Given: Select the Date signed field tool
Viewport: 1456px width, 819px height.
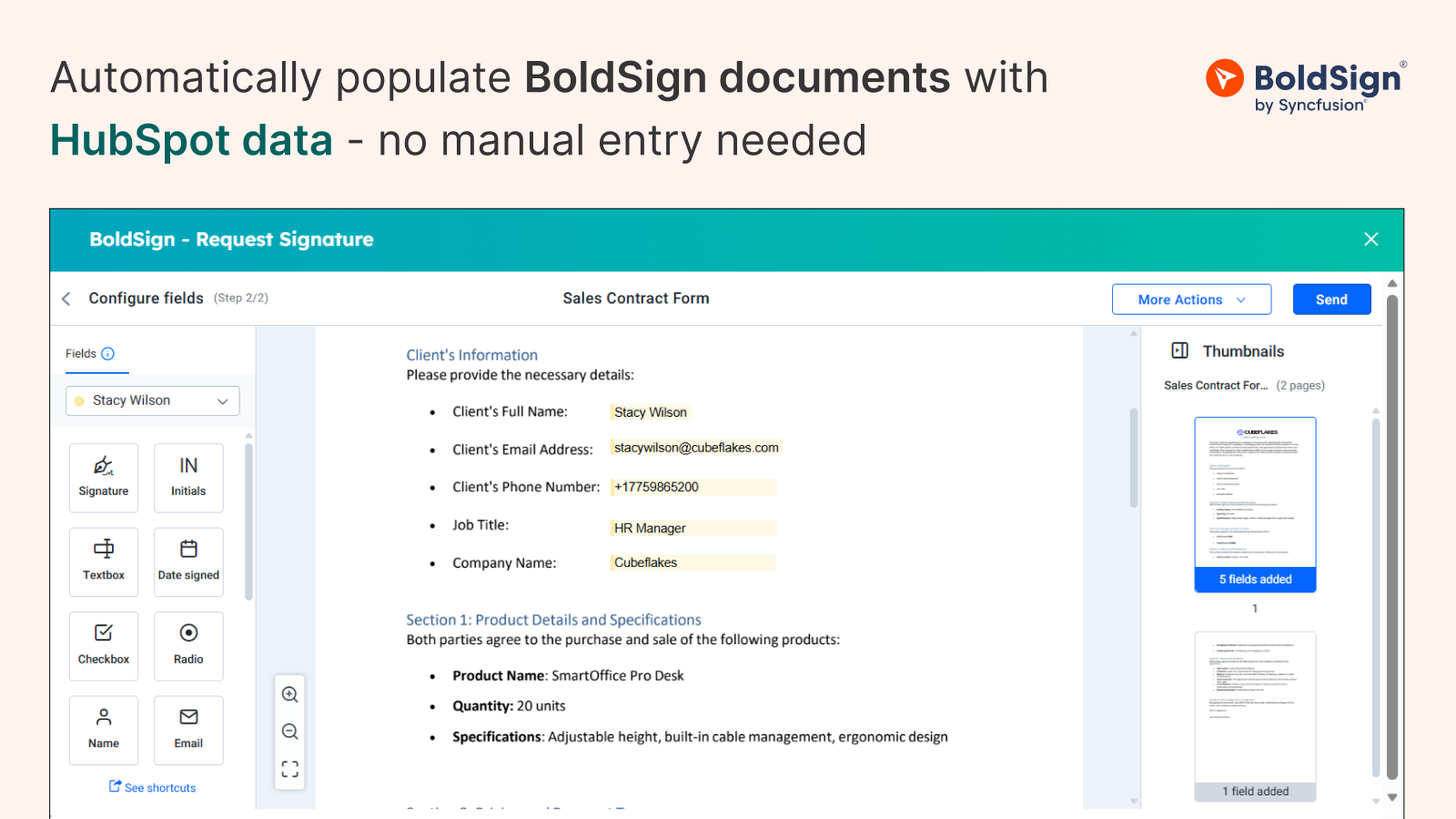Looking at the screenshot, I should click(188, 561).
